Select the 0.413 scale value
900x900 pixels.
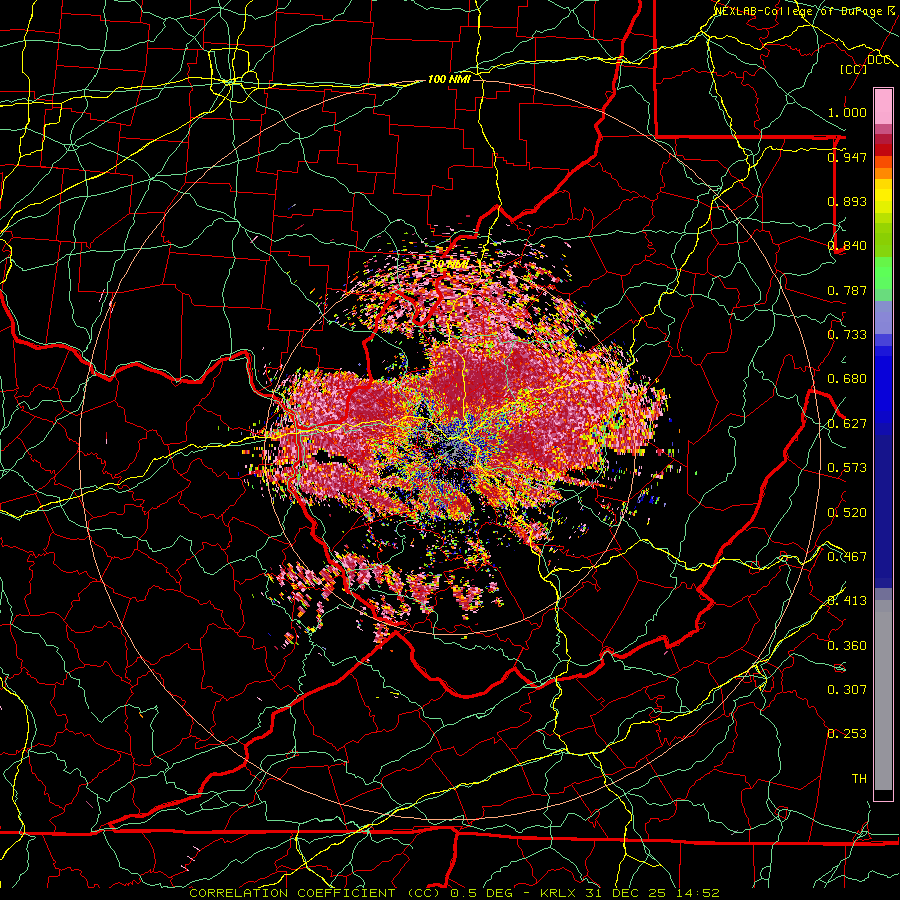[847, 600]
